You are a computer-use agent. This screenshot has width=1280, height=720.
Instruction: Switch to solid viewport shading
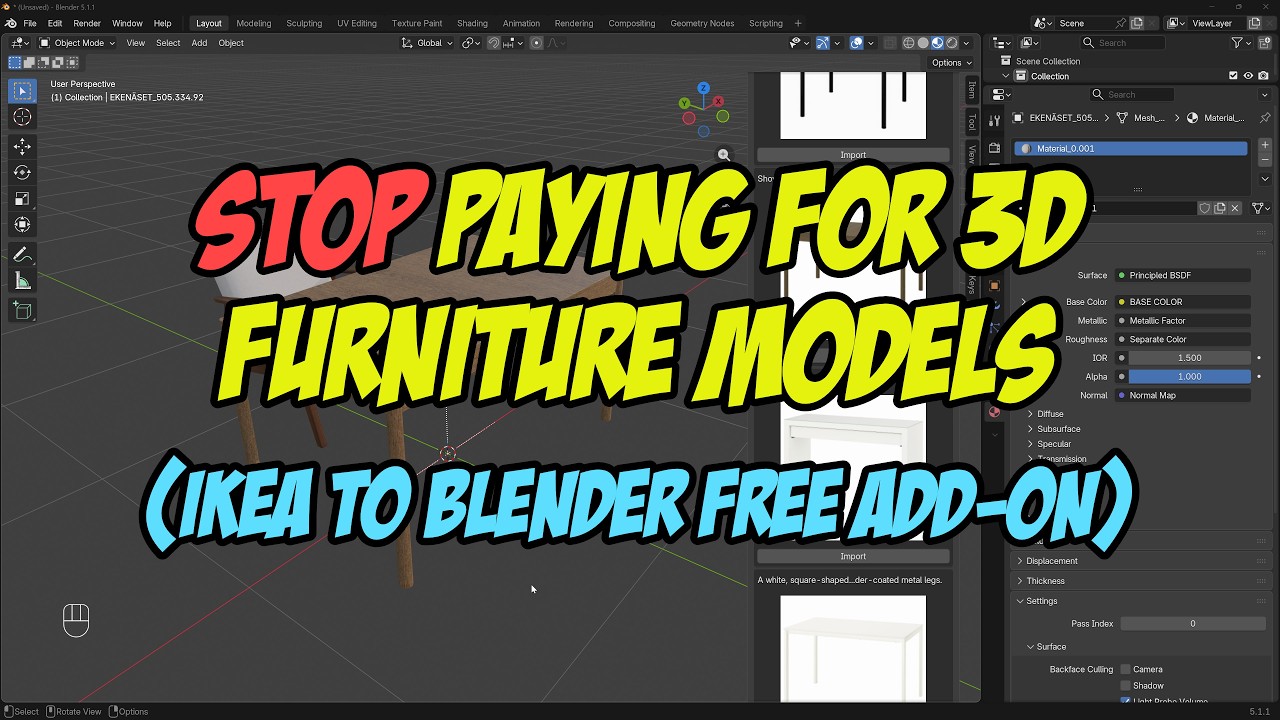click(923, 43)
